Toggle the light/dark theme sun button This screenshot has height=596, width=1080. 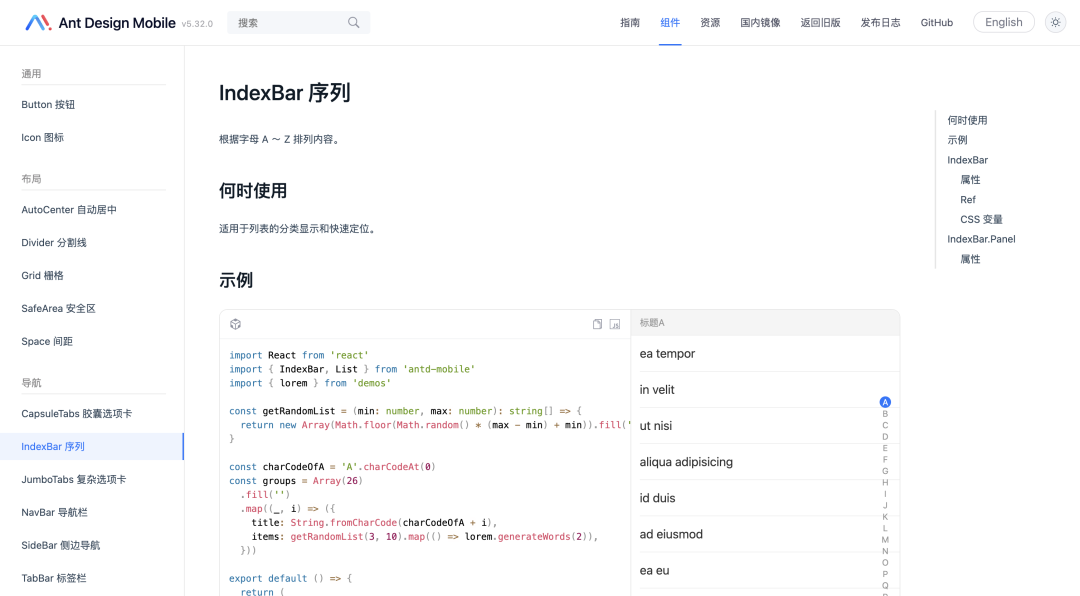[1055, 23]
